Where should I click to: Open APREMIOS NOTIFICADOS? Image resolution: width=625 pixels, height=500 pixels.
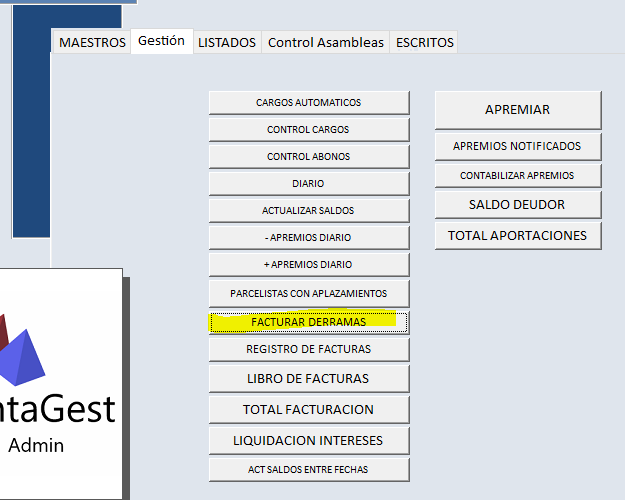[517, 146]
